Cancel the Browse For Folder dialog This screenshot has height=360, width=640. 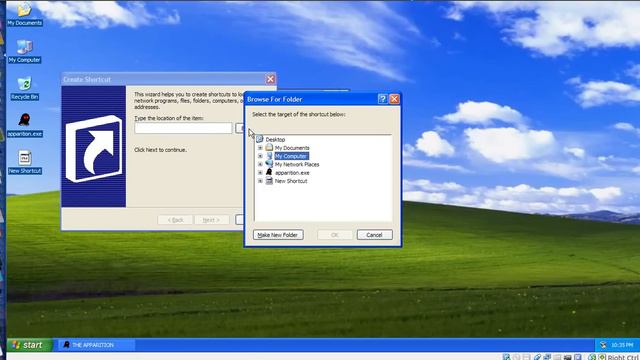[x=374, y=235]
